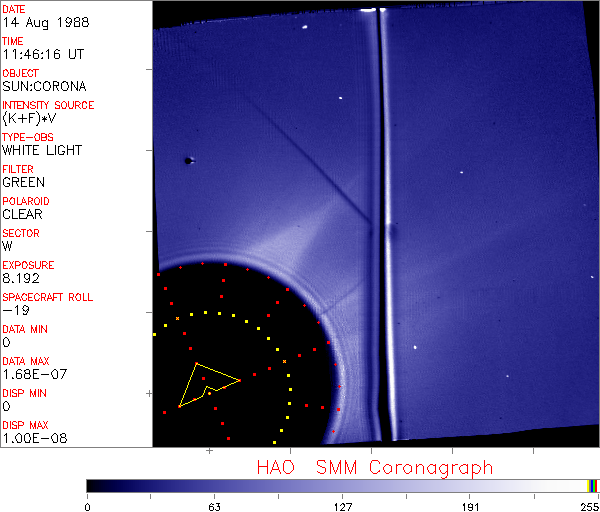The width and height of the screenshot is (600, 512).
Task: Select the time value 11:46:16 UT
Action: click(x=43, y=54)
